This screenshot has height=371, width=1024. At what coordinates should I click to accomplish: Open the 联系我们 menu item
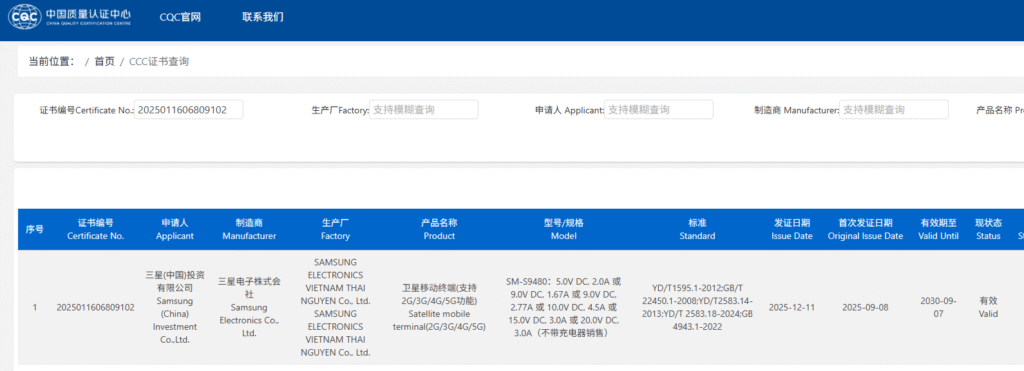pyautogui.click(x=263, y=17)
